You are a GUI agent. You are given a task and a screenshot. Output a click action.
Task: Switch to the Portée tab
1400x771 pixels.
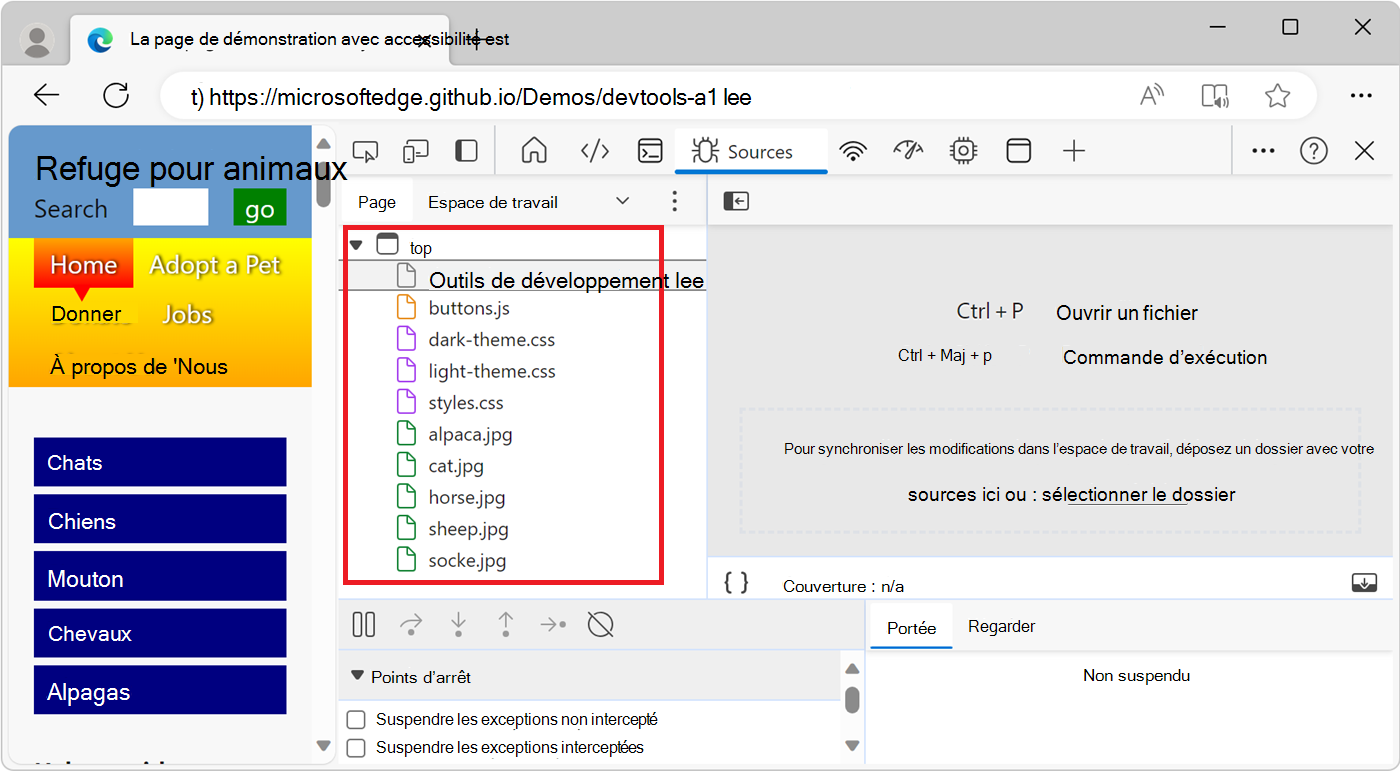tap(911, 628)
